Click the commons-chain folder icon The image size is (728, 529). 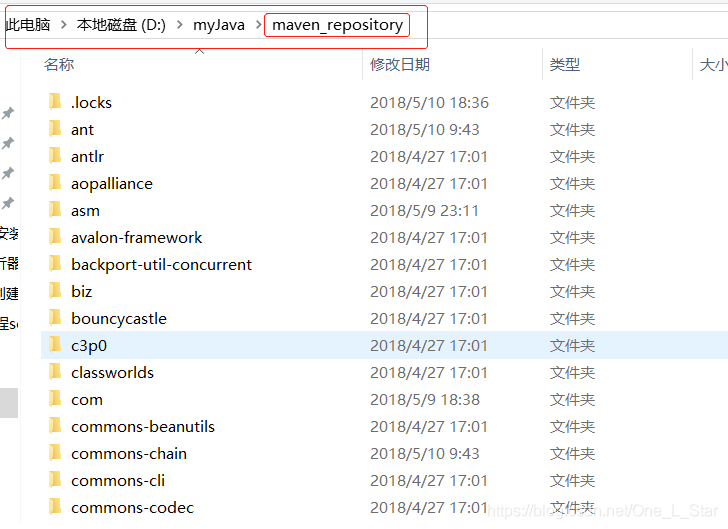[55, 452]
